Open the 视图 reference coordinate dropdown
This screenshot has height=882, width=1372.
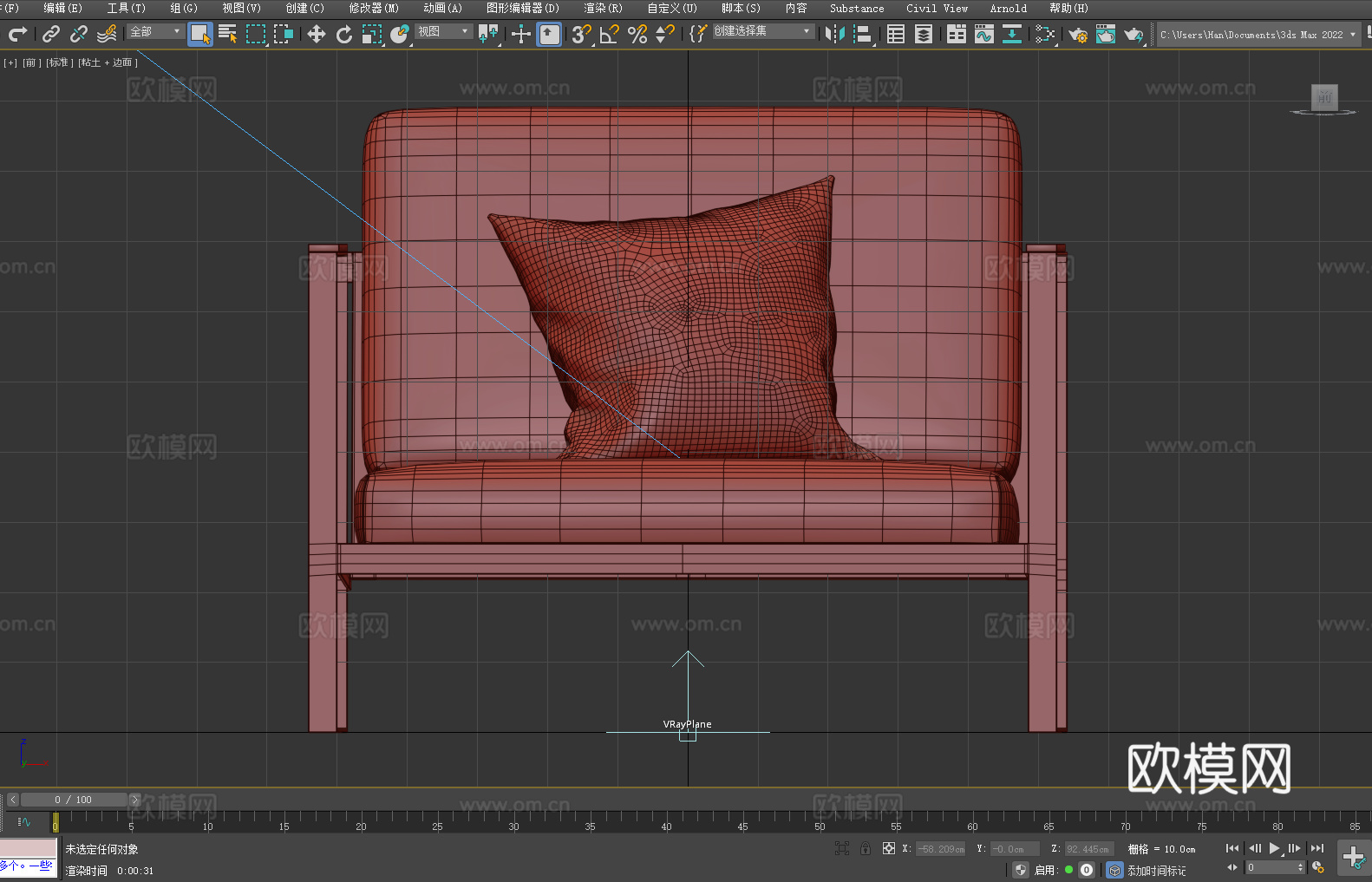[x=443, y=31]
